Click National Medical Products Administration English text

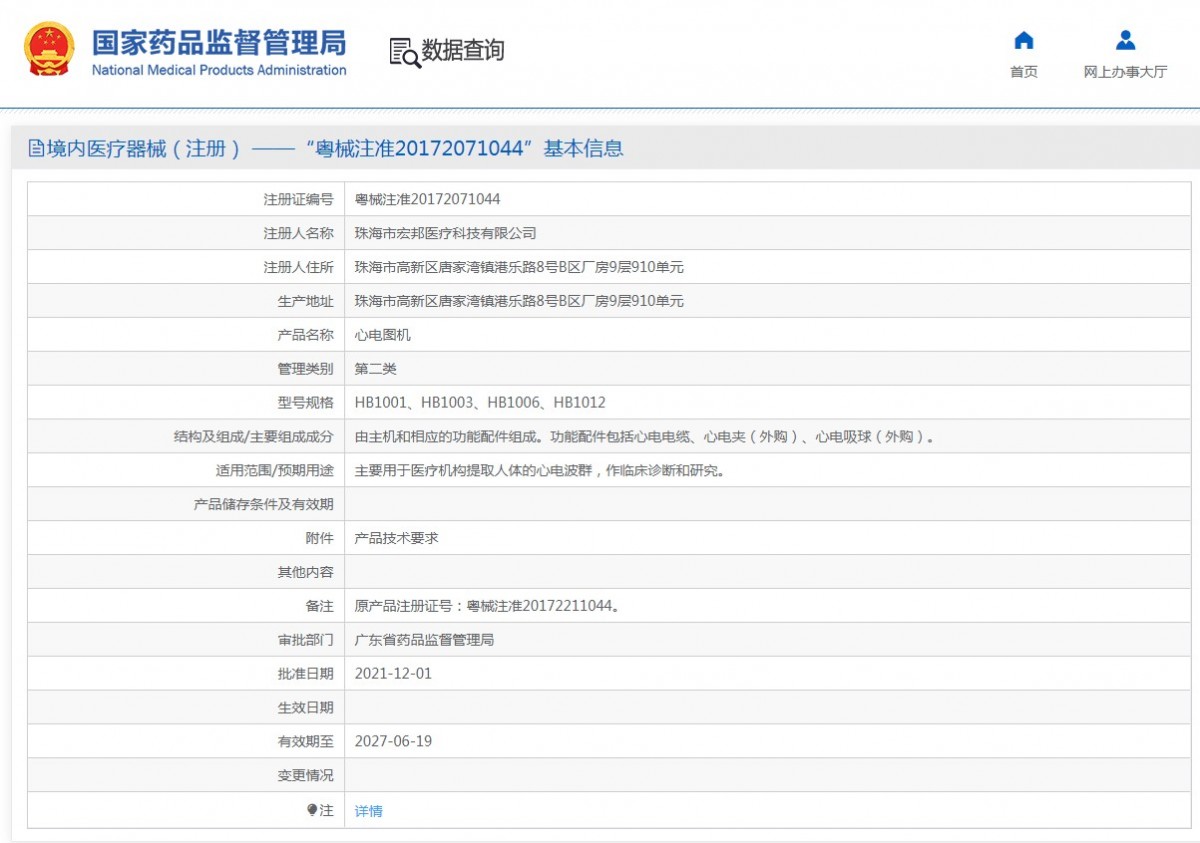click(219, 70)
